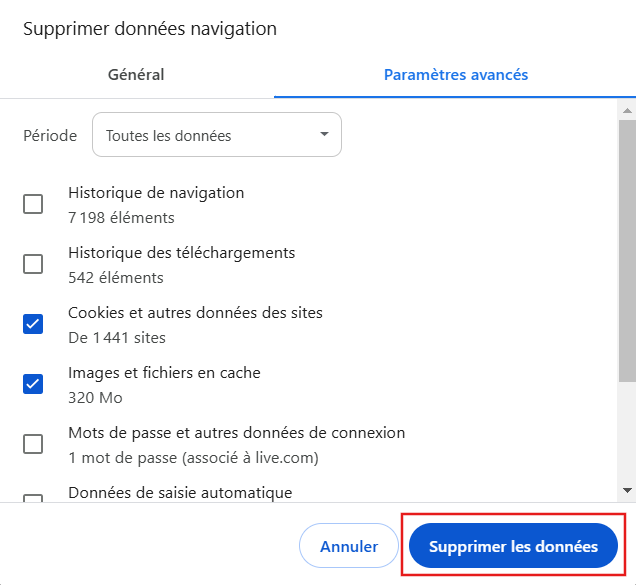Viewport: 636px width, 585px height.
Task: Click the arrow beside Toutes les données
Action: click(324, 135)
